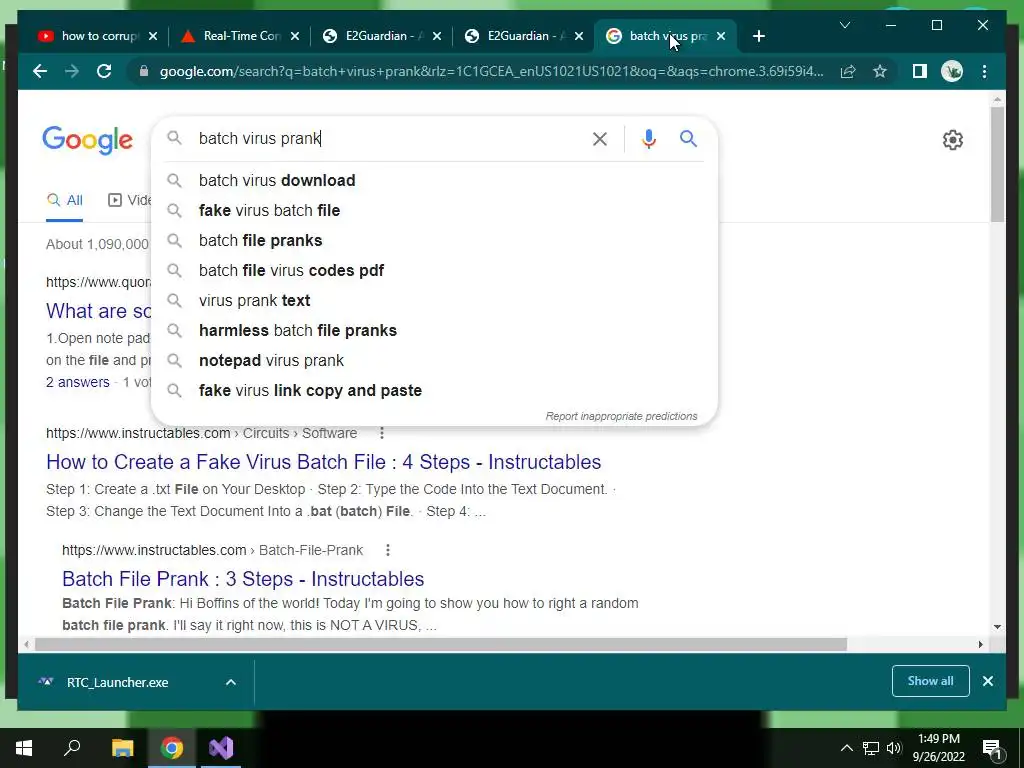Open Visual Studio from the taskbar
Viewport: 1024px width, 768px height.
coord(221,748)
